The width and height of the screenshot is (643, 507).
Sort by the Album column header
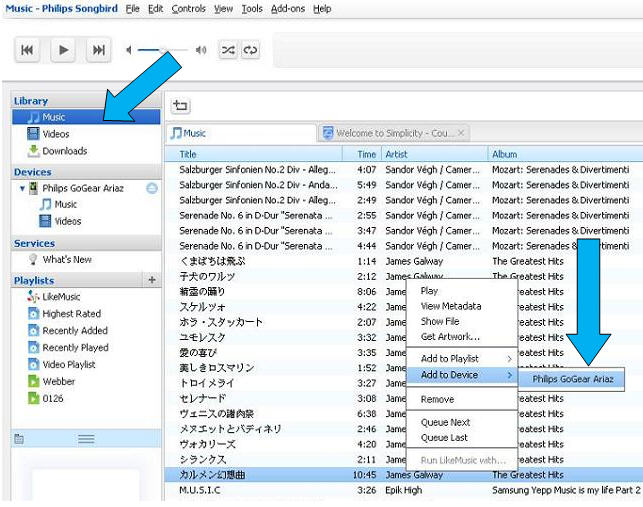[x=565, y=154]
